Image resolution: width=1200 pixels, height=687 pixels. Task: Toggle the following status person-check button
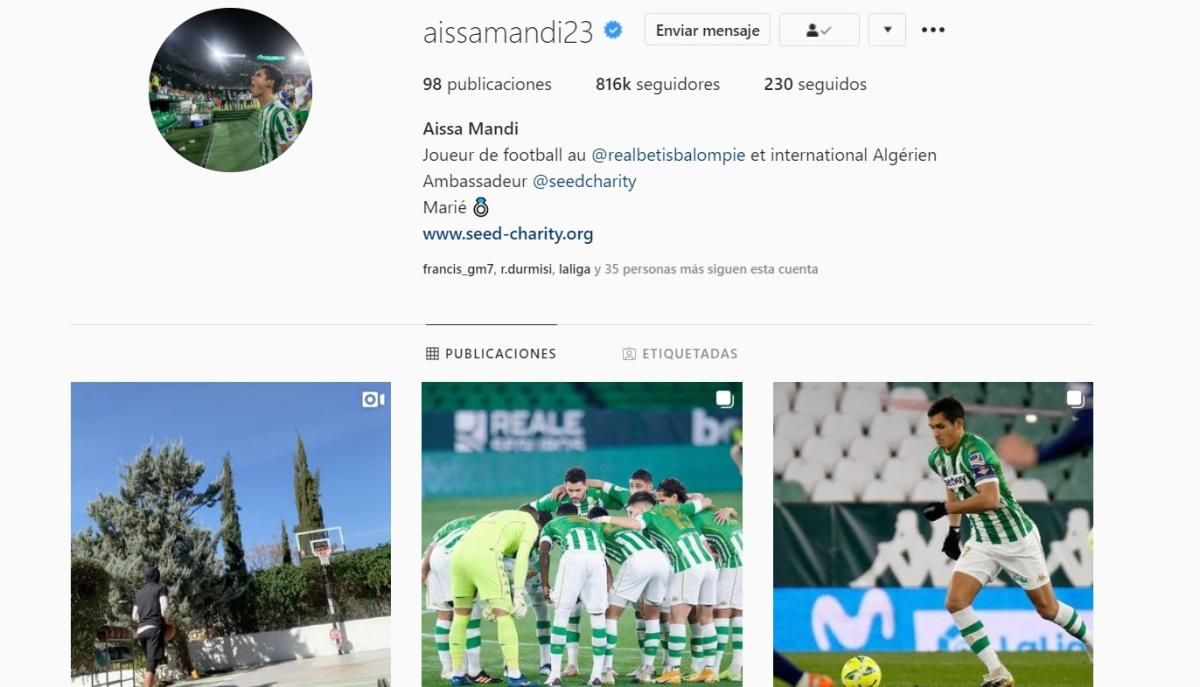819,30
